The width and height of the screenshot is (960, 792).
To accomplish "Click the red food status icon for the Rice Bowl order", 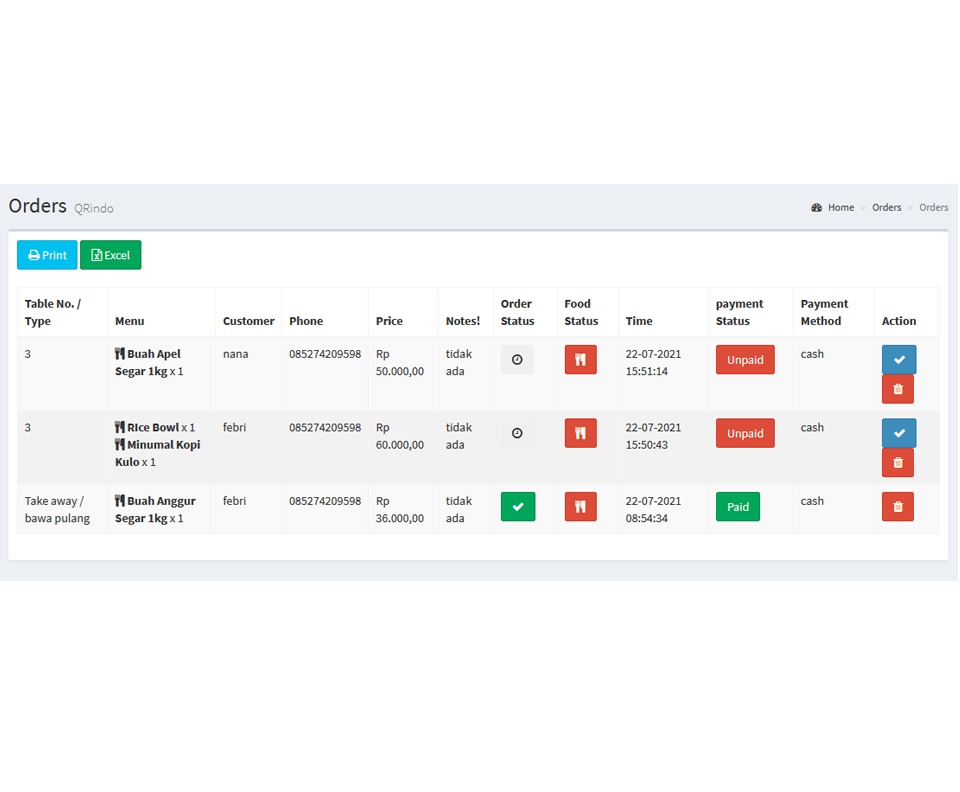I will click(x=580, y=433).
